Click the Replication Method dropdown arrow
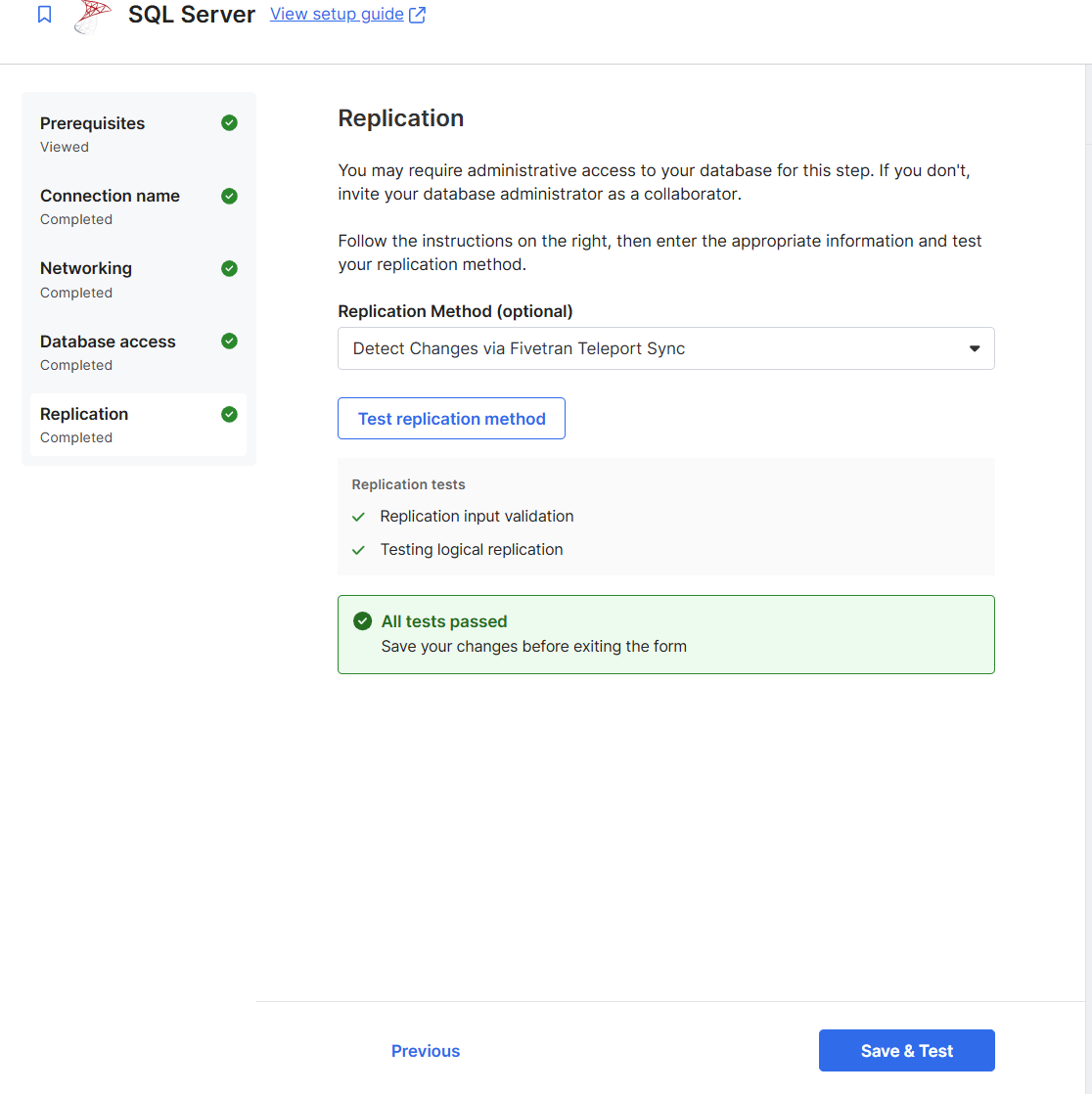This screenshot has width=1092, height=1094. click(974, 348)
